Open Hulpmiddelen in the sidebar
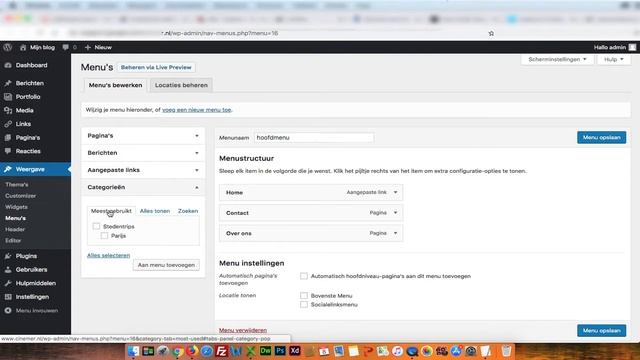The height and width of the screenshot is (360, 640). [x=36, y=283]
